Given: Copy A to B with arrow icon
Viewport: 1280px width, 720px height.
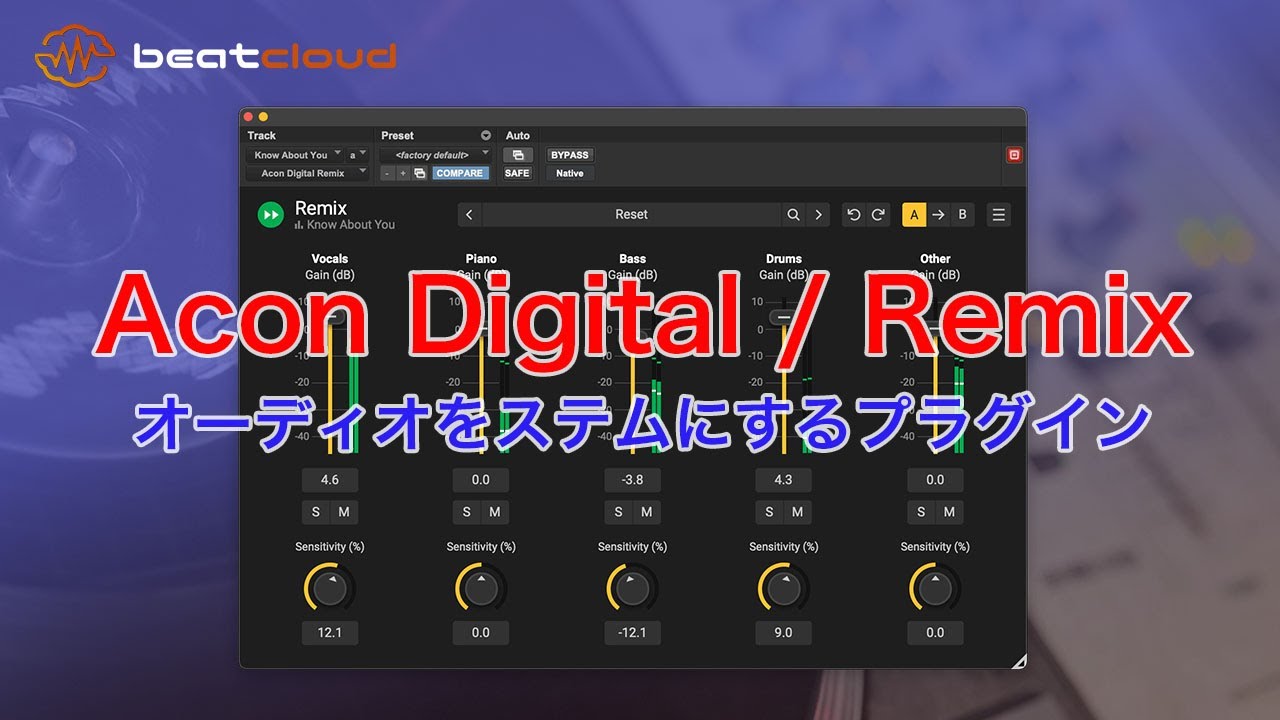Looking at the screenshot, I should point(938,214).
